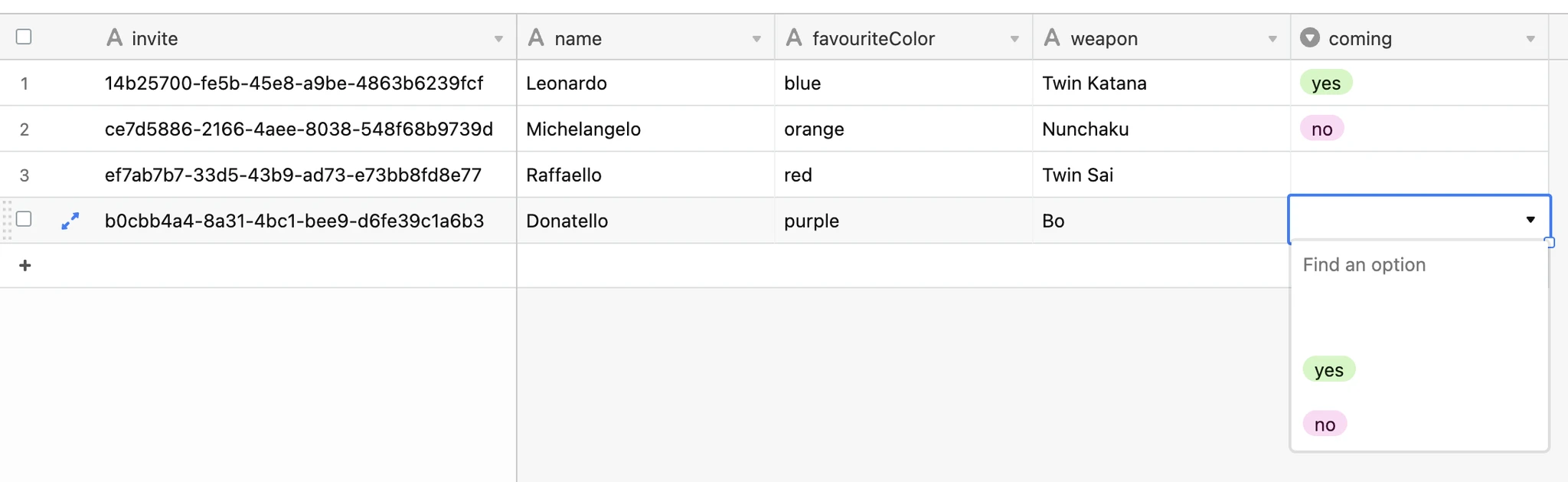
Task: Open the coming column dropdown arrow
Action: tap(1530, 39)
